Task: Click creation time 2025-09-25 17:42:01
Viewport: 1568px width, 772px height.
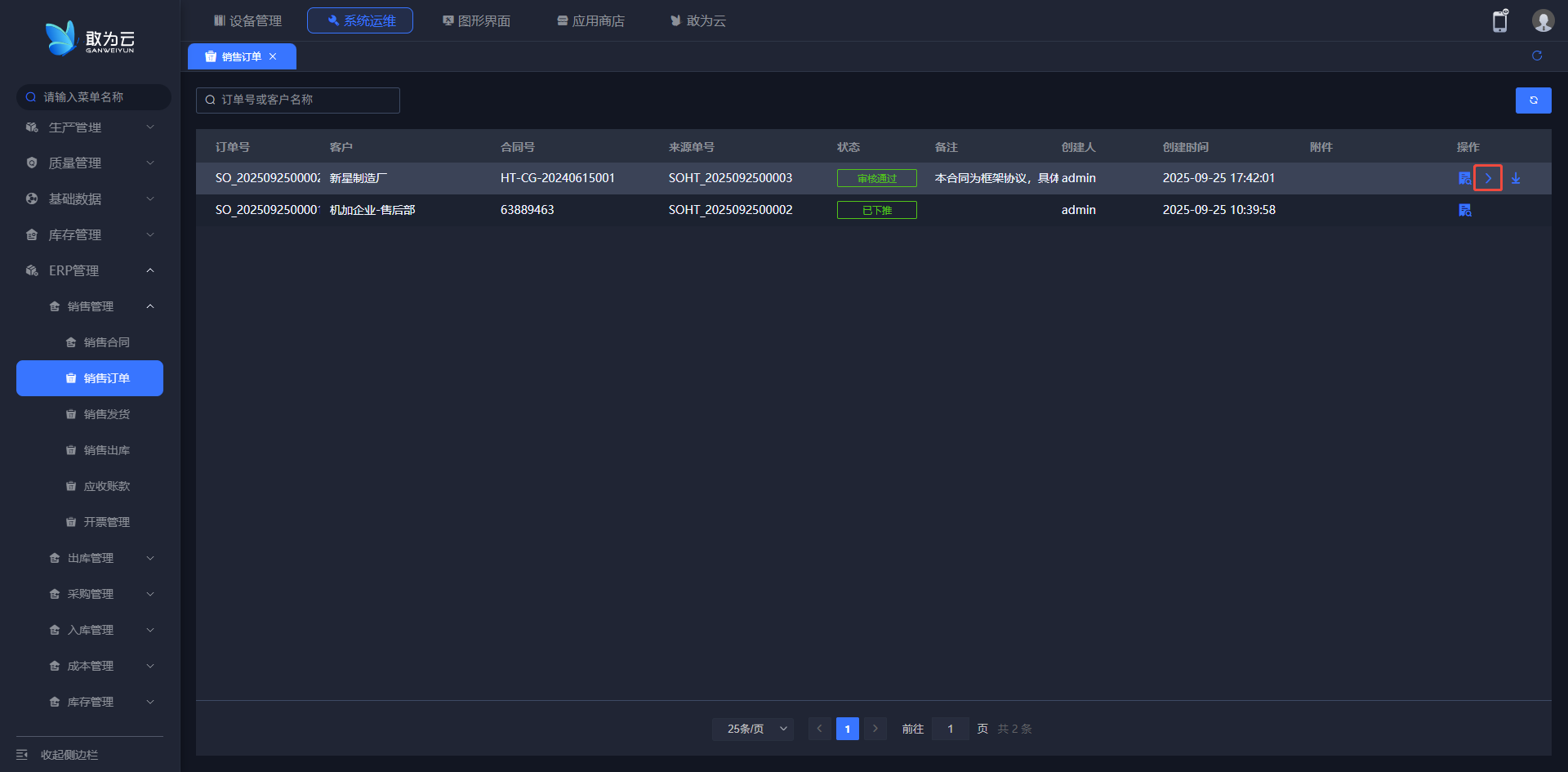Action: (x=1218, y=178)
